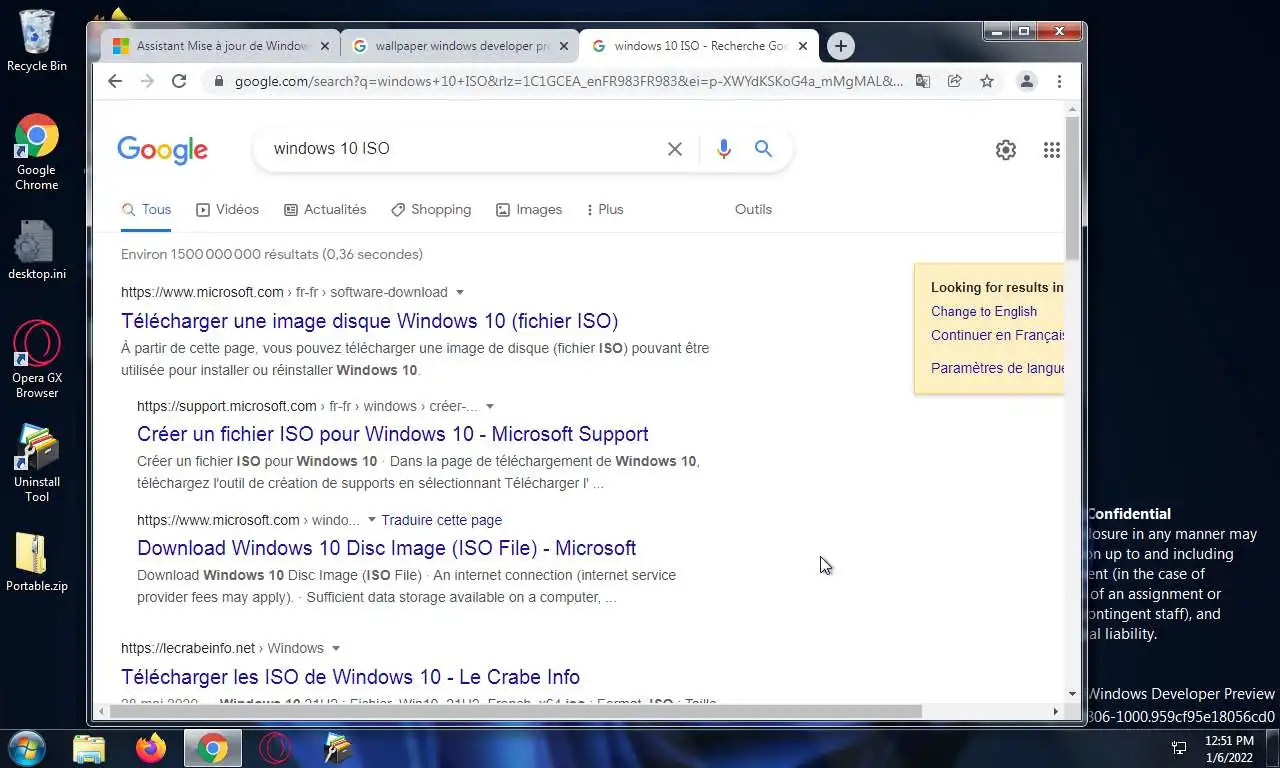Image resolution: width=1280 pixels, height=768 pixels.
Task: Go back to the previous page
Action: point(115,81)
